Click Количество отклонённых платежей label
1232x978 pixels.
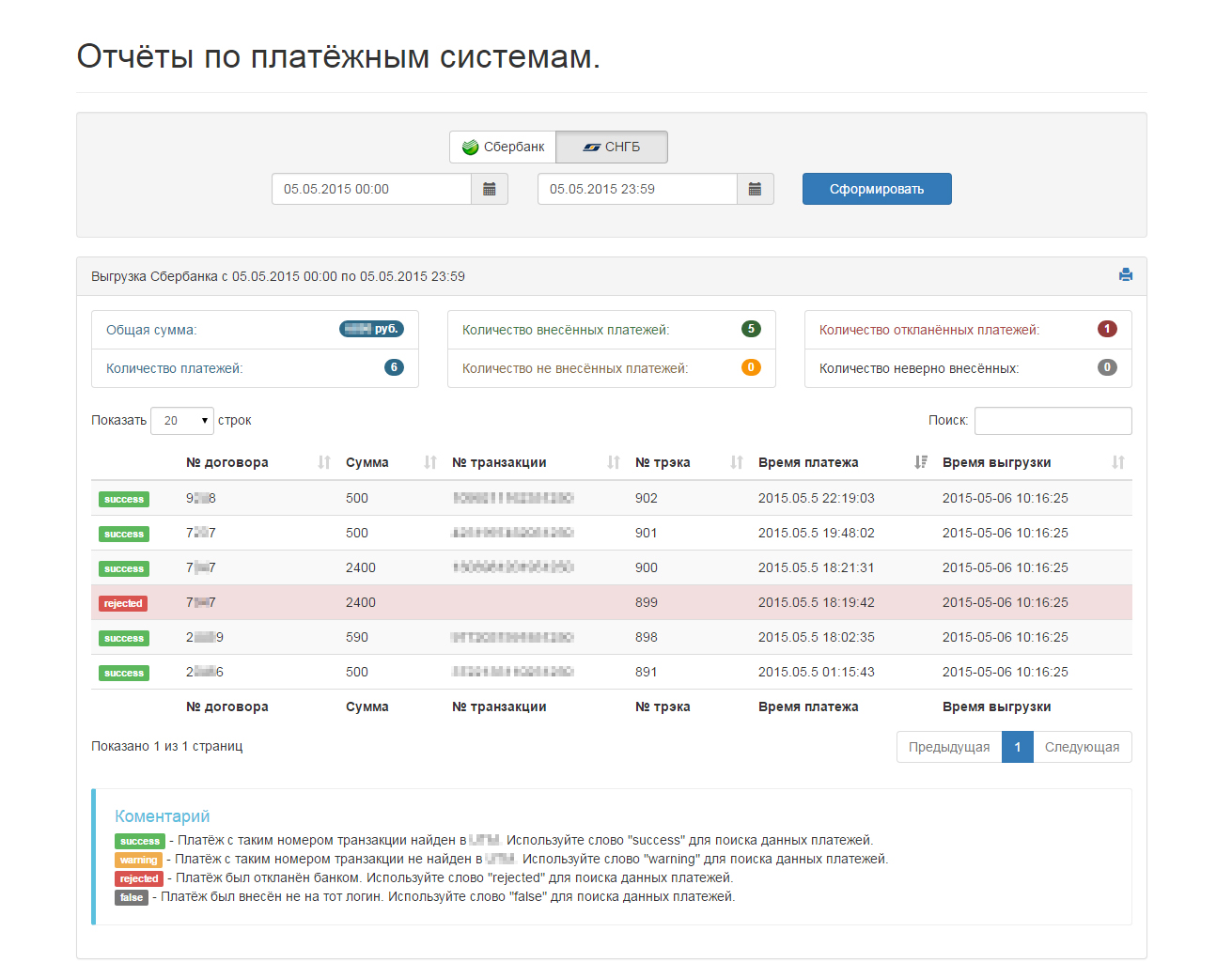coord(929,330)
